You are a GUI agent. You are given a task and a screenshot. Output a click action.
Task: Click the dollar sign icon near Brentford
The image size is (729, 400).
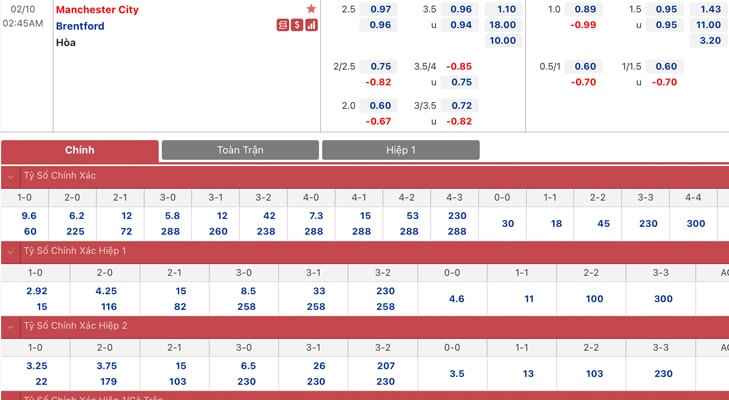tap(297, 25)
